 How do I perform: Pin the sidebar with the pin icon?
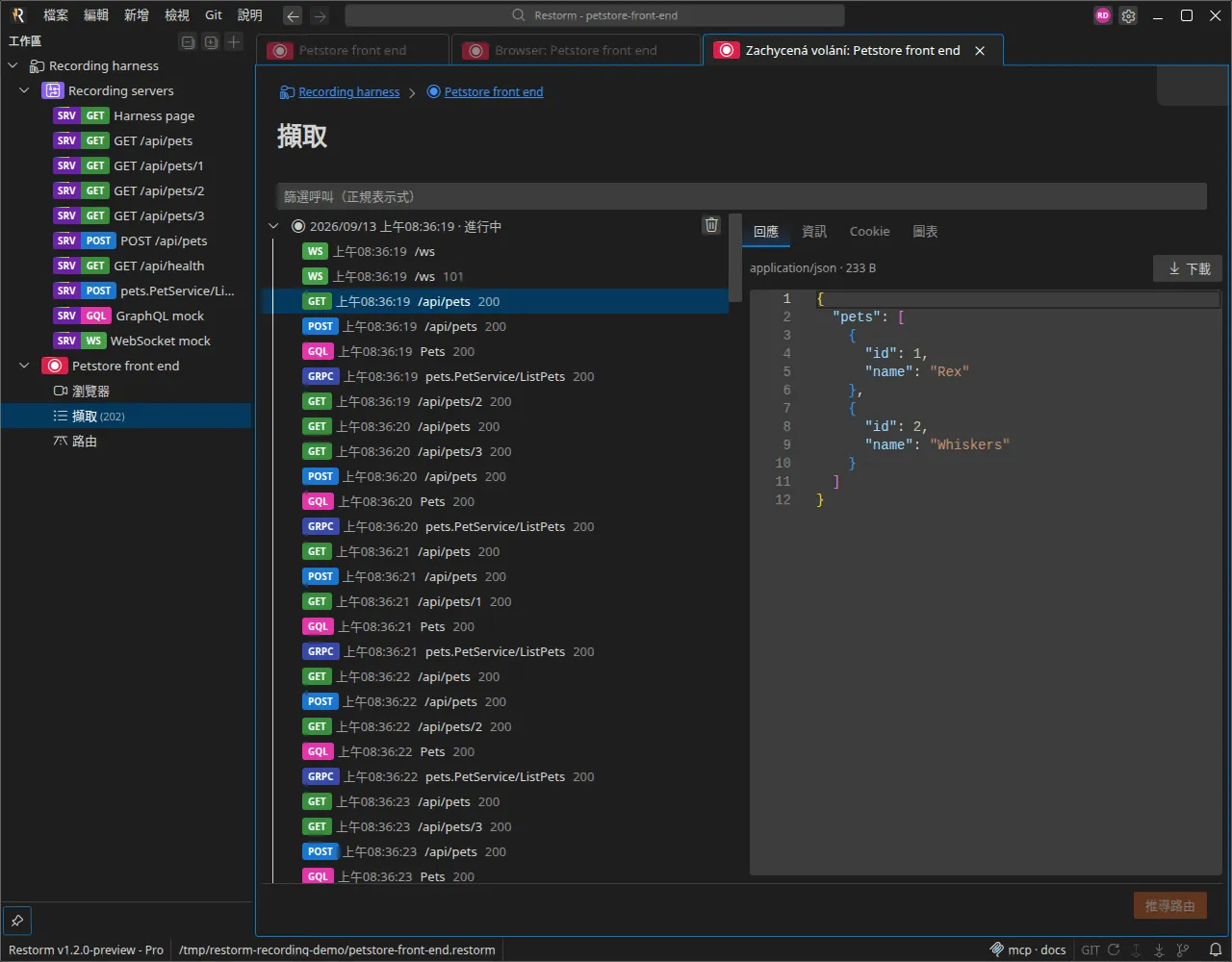tap(17, 921)
